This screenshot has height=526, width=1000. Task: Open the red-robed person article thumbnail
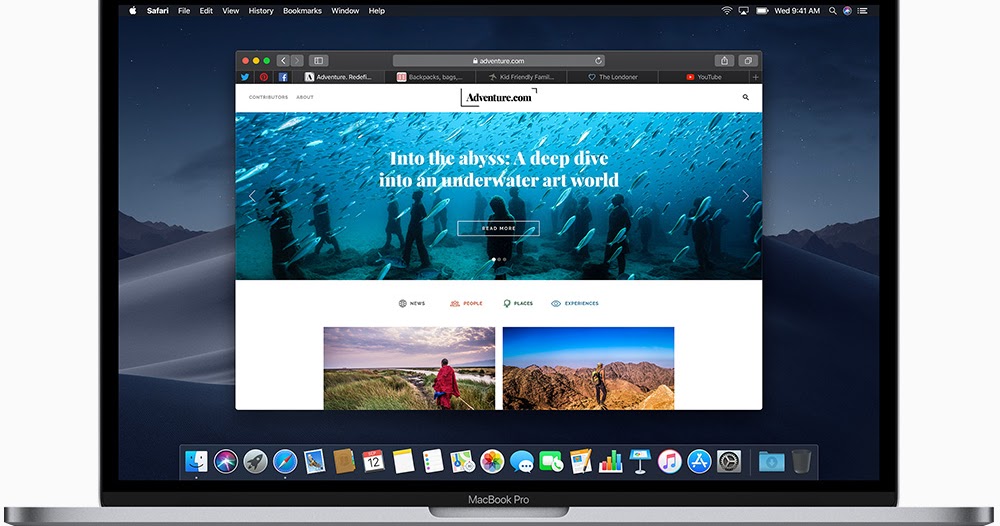pyautogui.click(x=409, y=368)
